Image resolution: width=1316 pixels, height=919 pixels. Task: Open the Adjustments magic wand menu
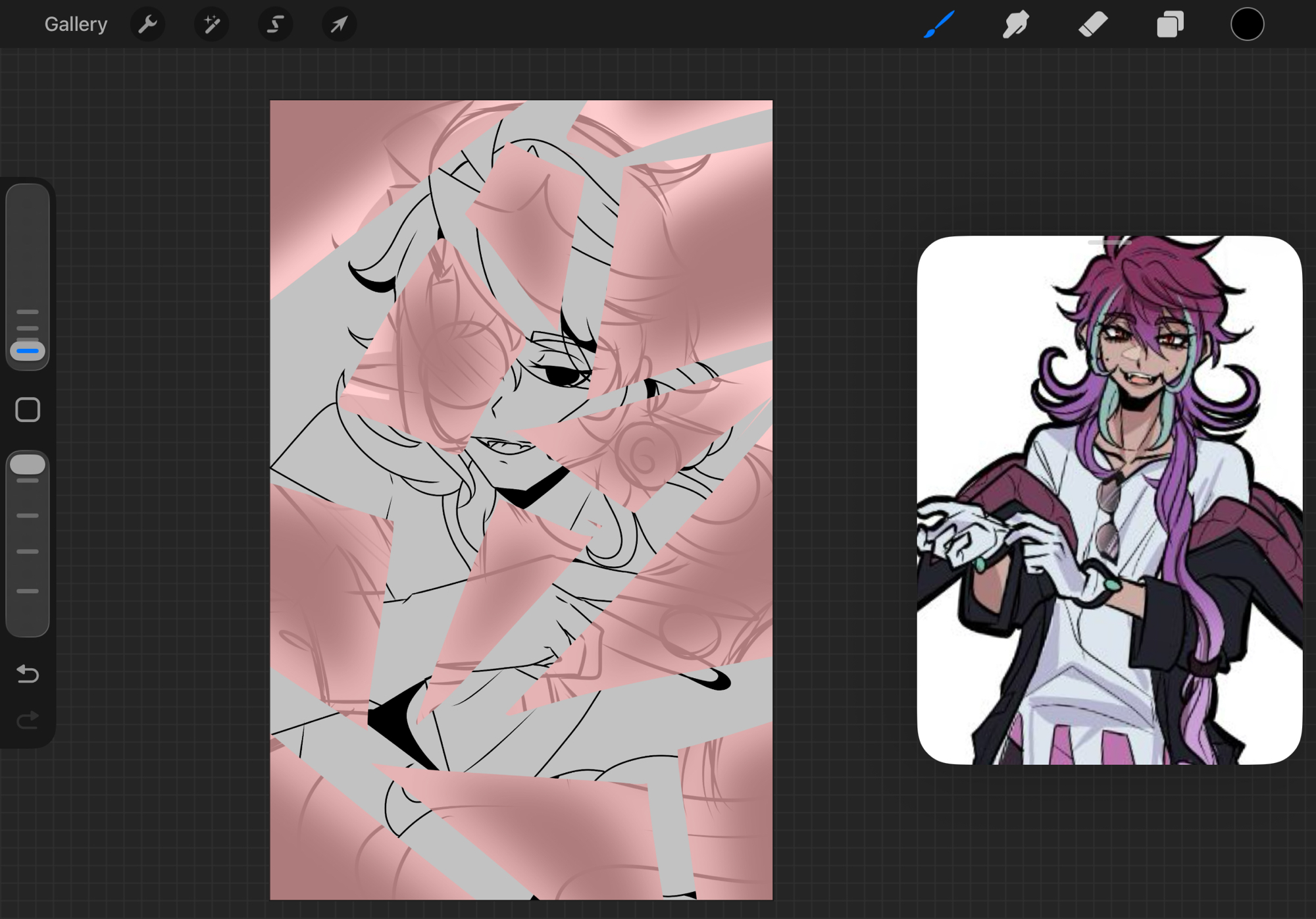pyautogui.click(x=211, y=25)
